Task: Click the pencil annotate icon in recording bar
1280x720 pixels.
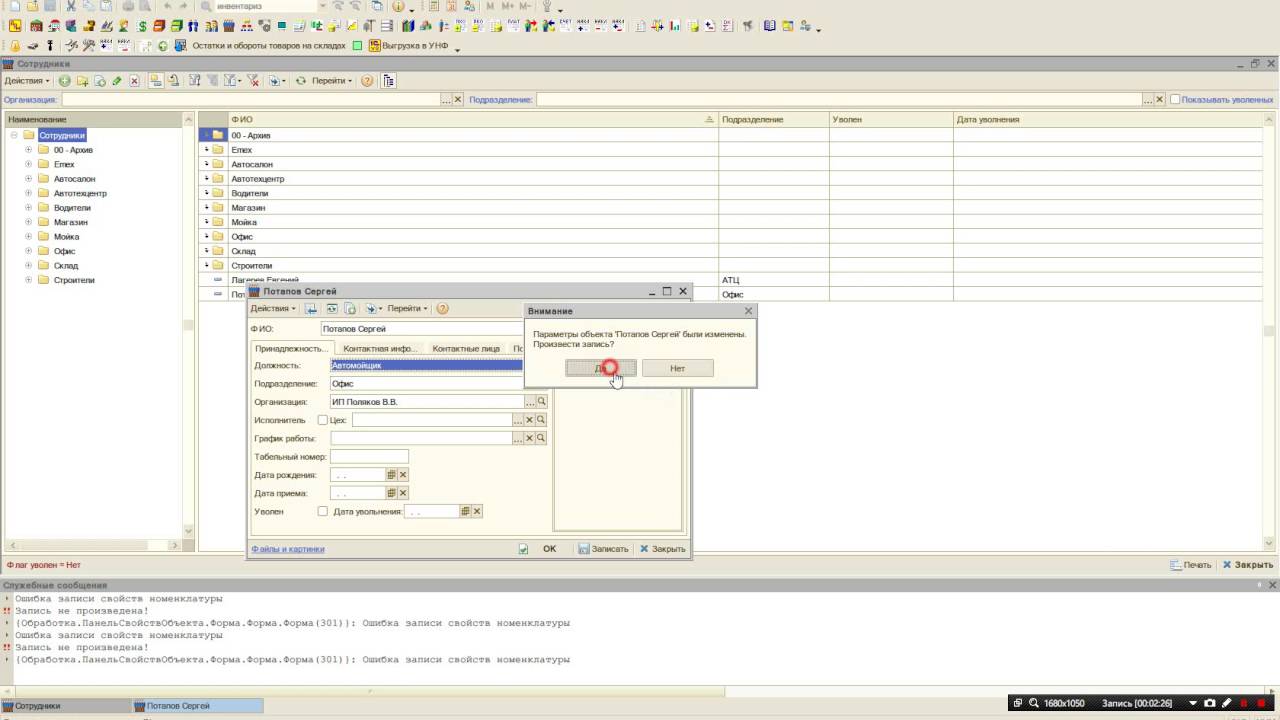Action: click(x=1227, y=703)
